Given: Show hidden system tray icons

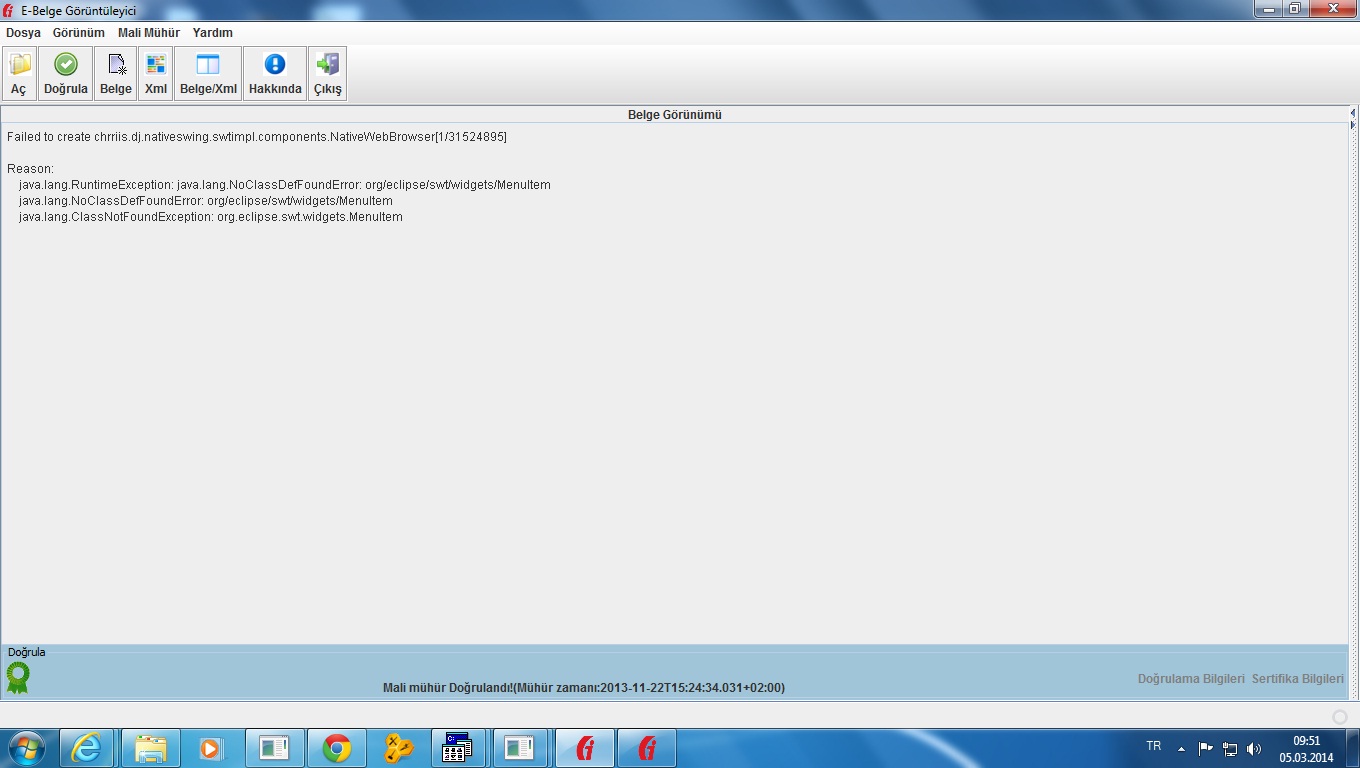Looking at the screenshot, I should (1181, 748).
